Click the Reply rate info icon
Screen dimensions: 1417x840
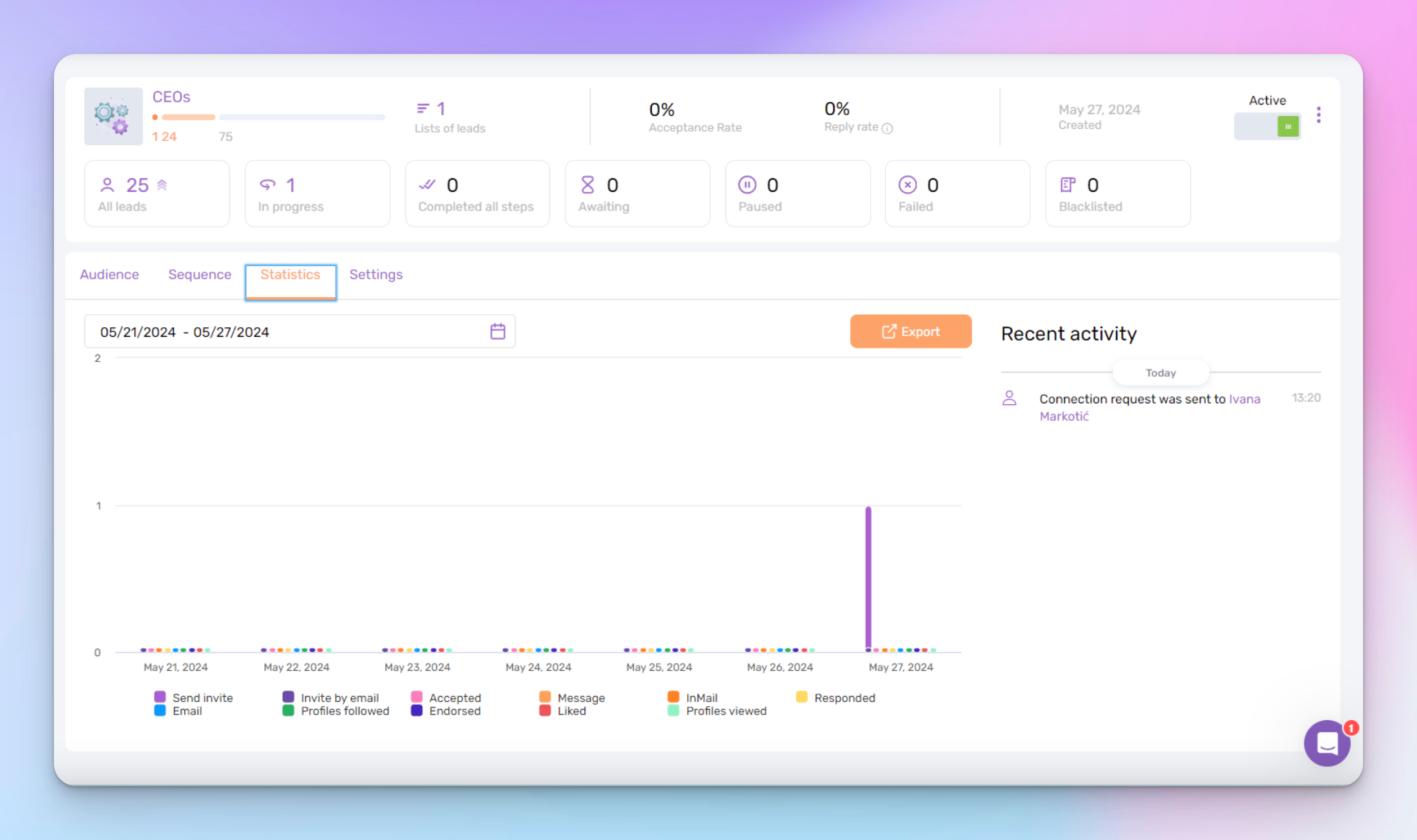click(887, 129)
